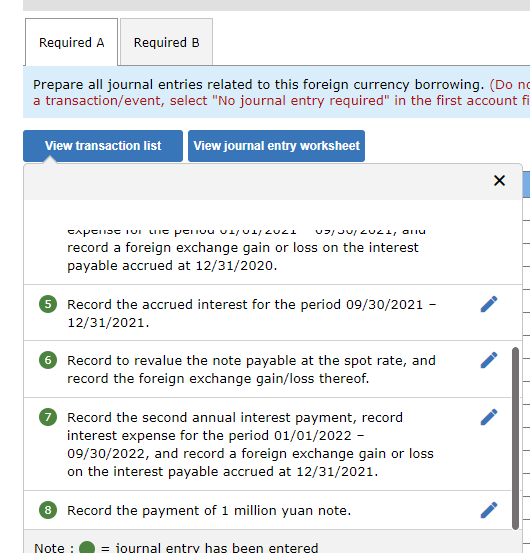
Task: Select the Record payment of yuan note row
Action: (x=267, y=510)
